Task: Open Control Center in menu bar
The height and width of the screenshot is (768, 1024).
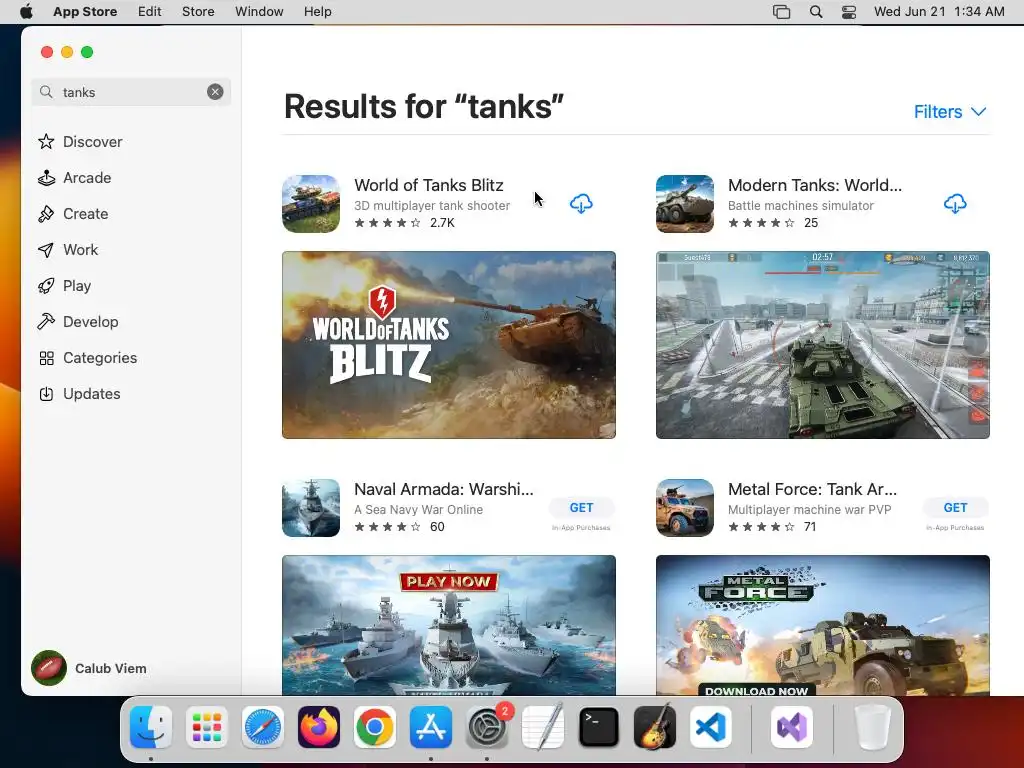Action: [x=848, y=12]
